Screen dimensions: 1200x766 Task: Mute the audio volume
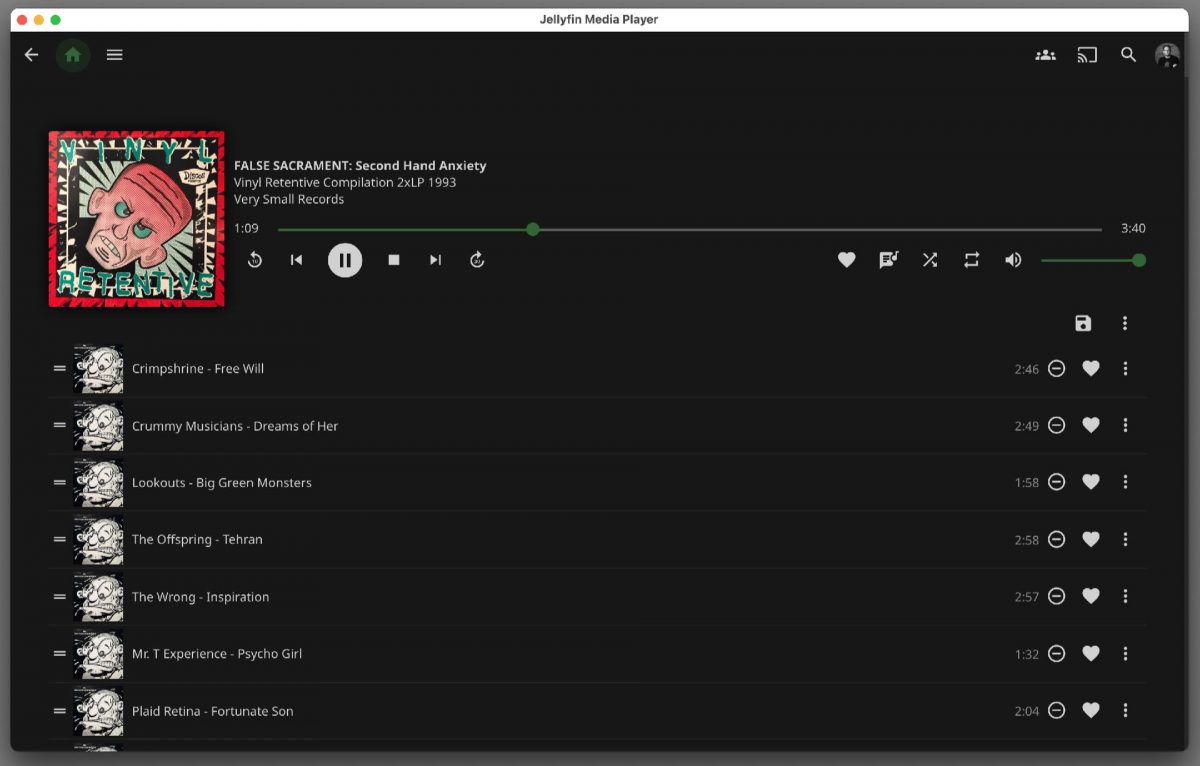1013,260
